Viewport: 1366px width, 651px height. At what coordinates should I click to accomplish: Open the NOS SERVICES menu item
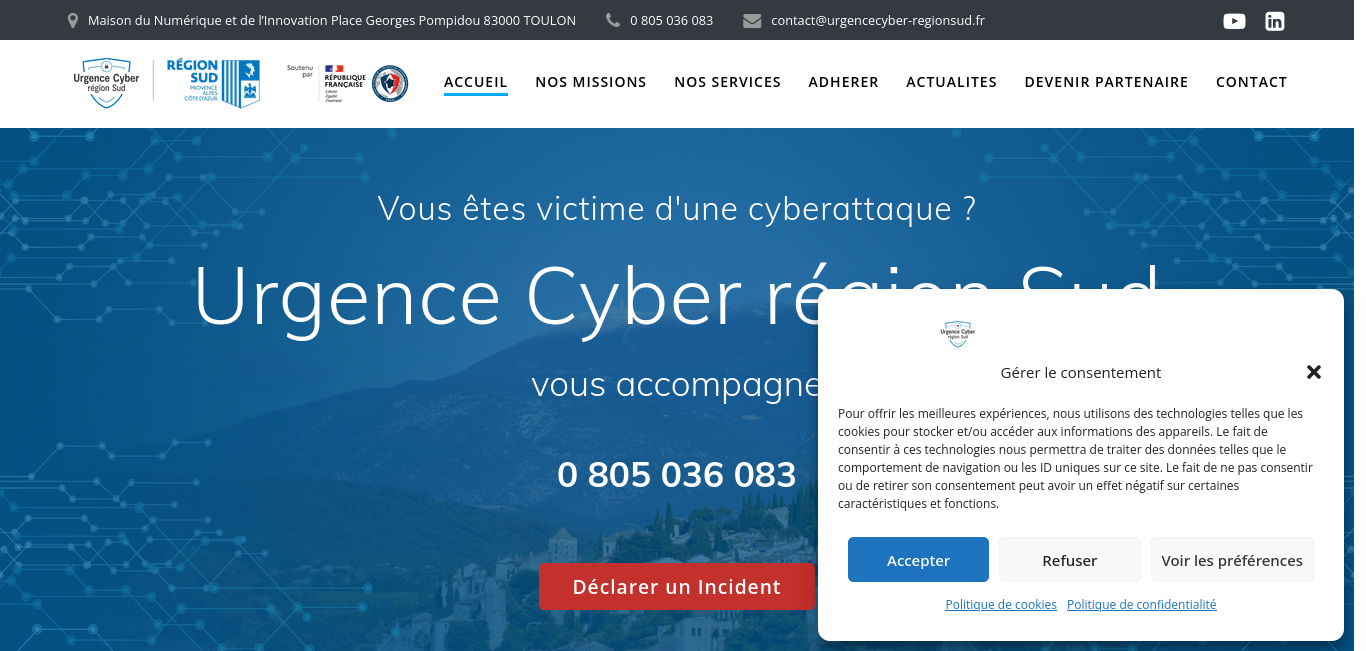pos(727,82)
